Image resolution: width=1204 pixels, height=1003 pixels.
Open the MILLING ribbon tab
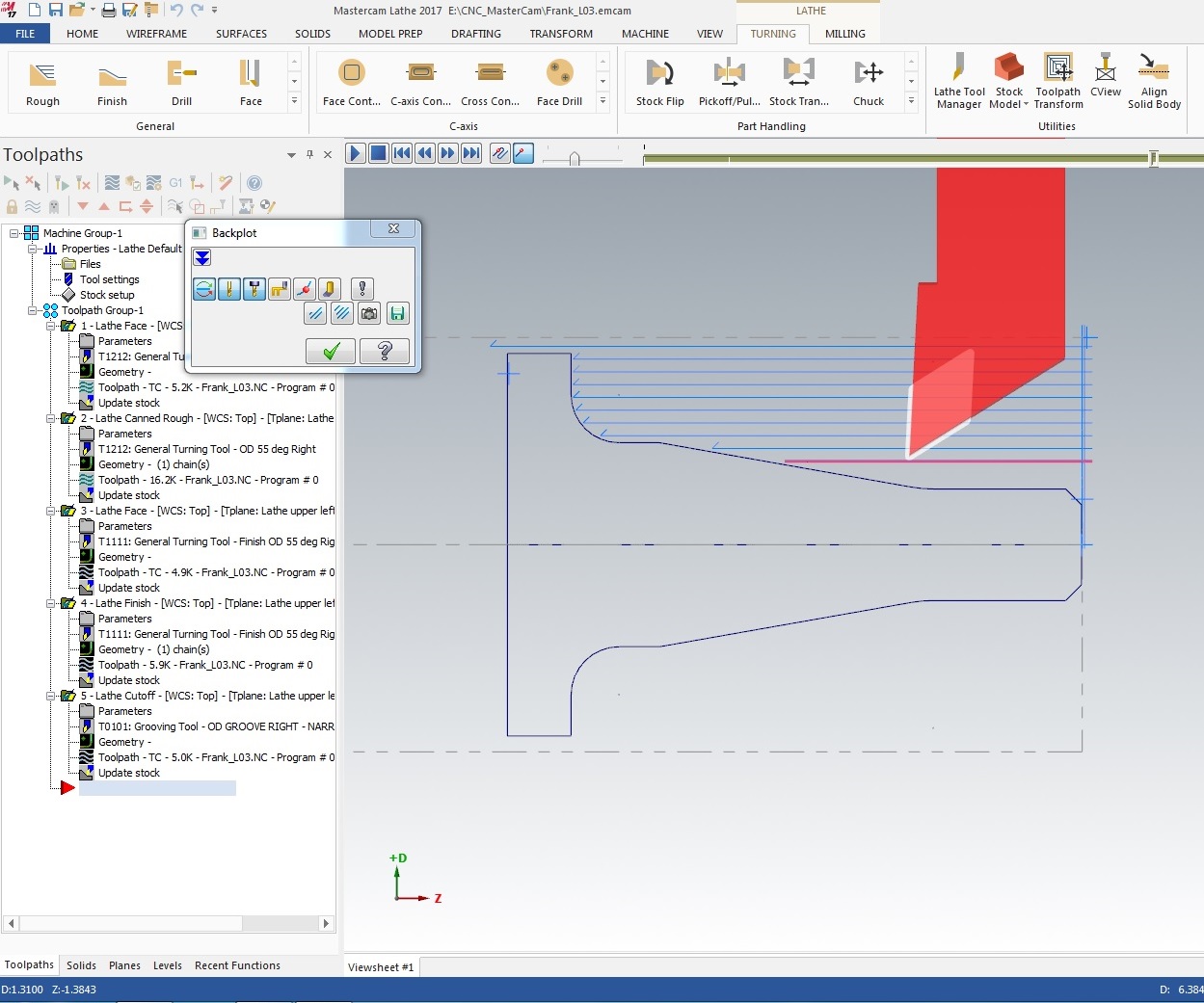(x=844, y=34)
